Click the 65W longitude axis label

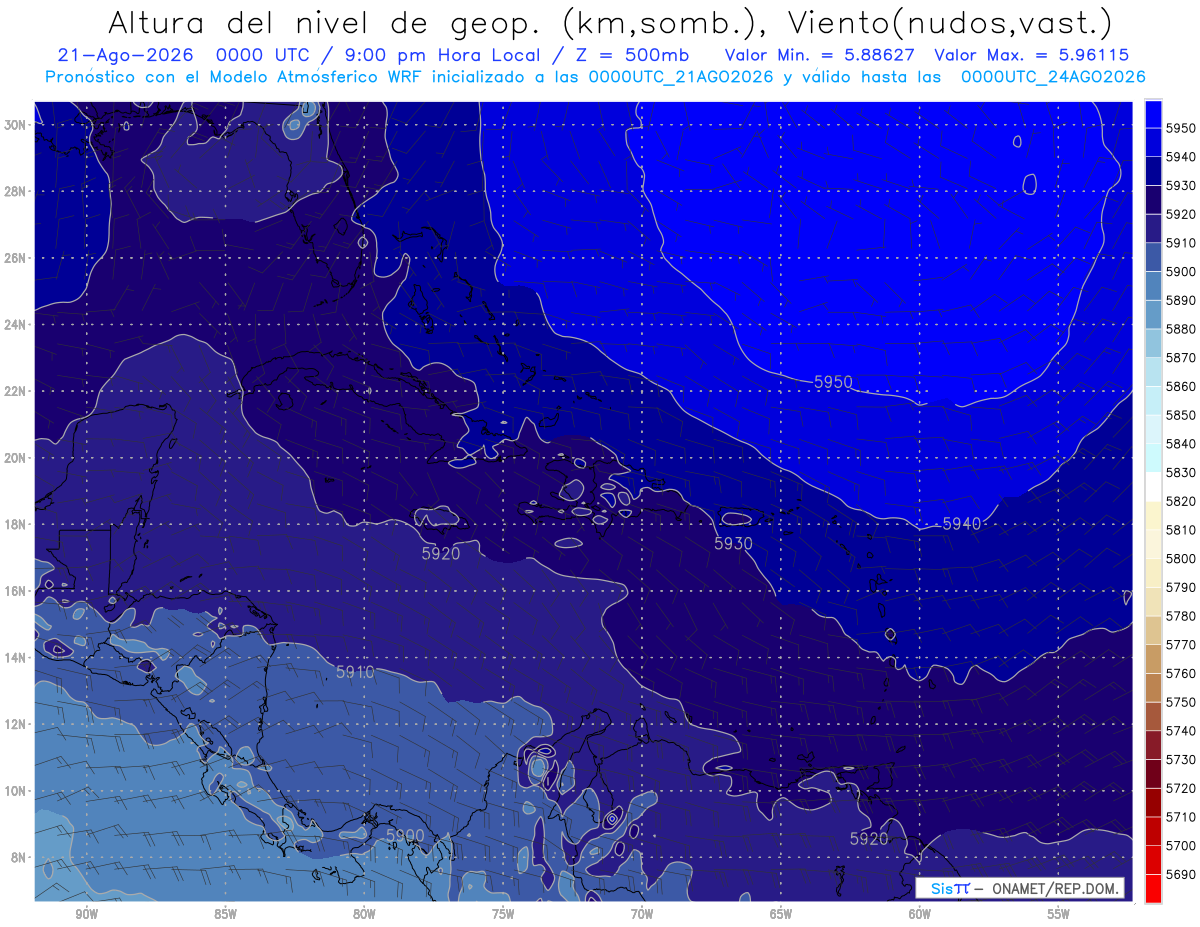[x=781, y=914]
